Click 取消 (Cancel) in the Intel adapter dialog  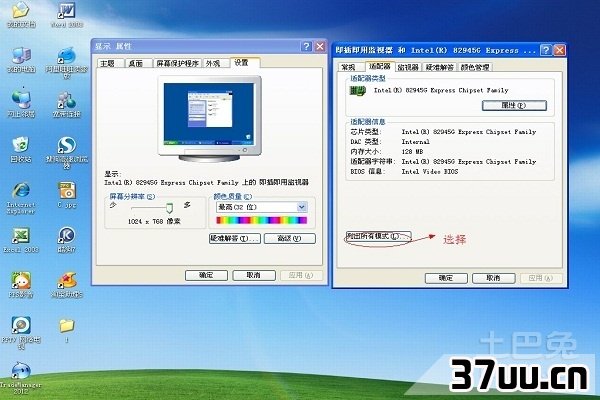[x=493, y=278]
